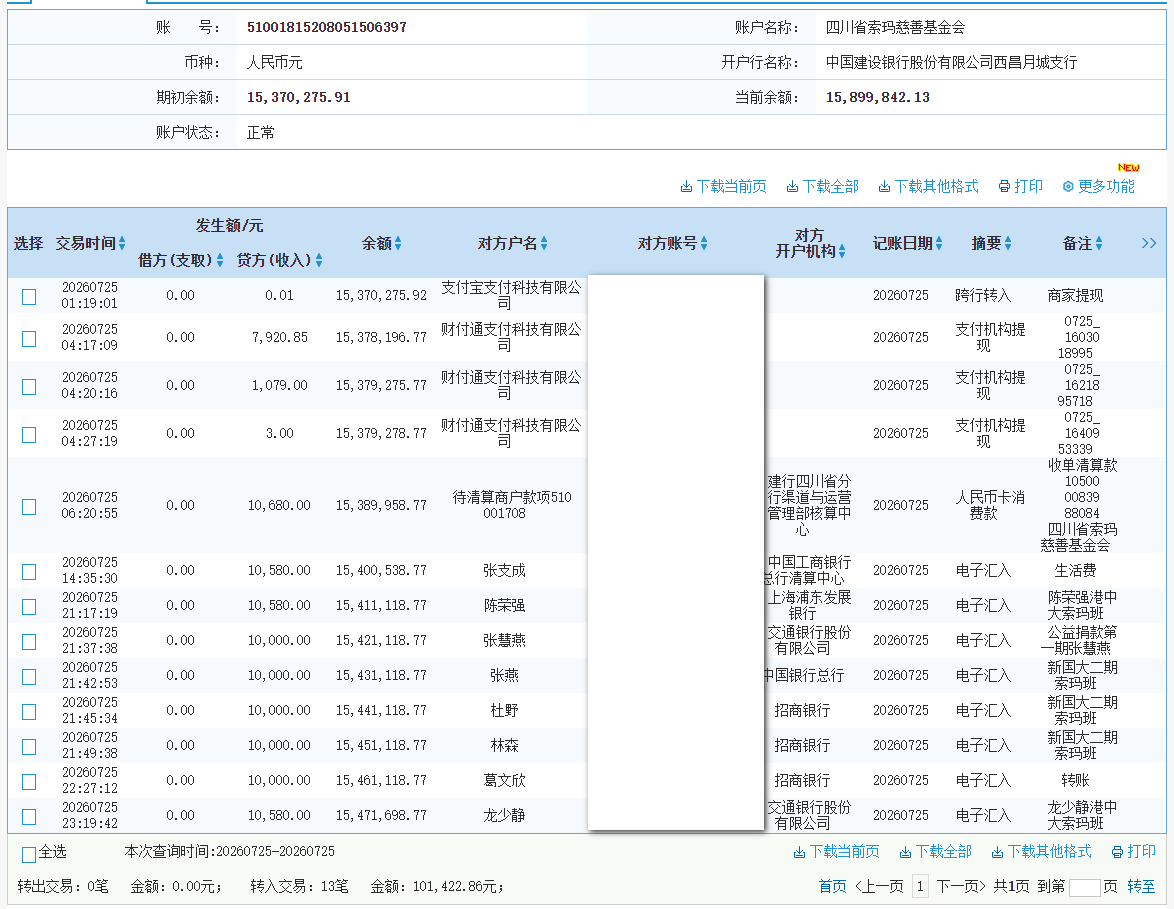The width and height of the screenshot is (1174, 909).
Task: Click the top 下载其他格式 link
Action: (x=928, y=186)
